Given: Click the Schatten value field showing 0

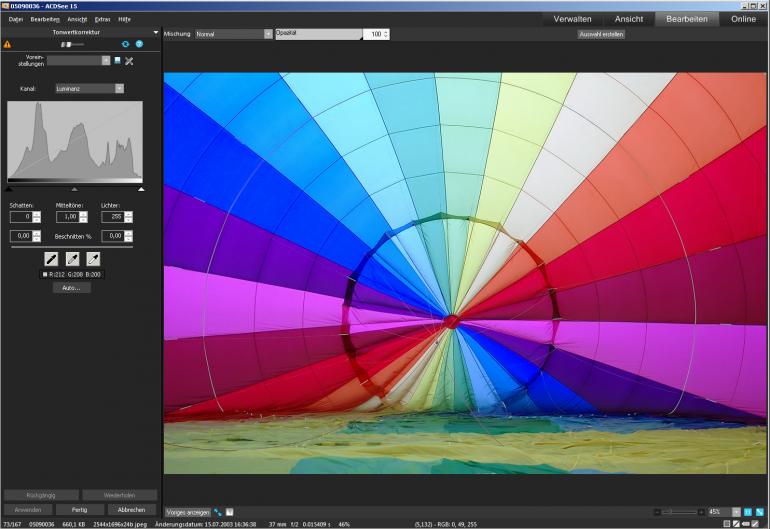Looking at the screenshot, I should (21, 217).
